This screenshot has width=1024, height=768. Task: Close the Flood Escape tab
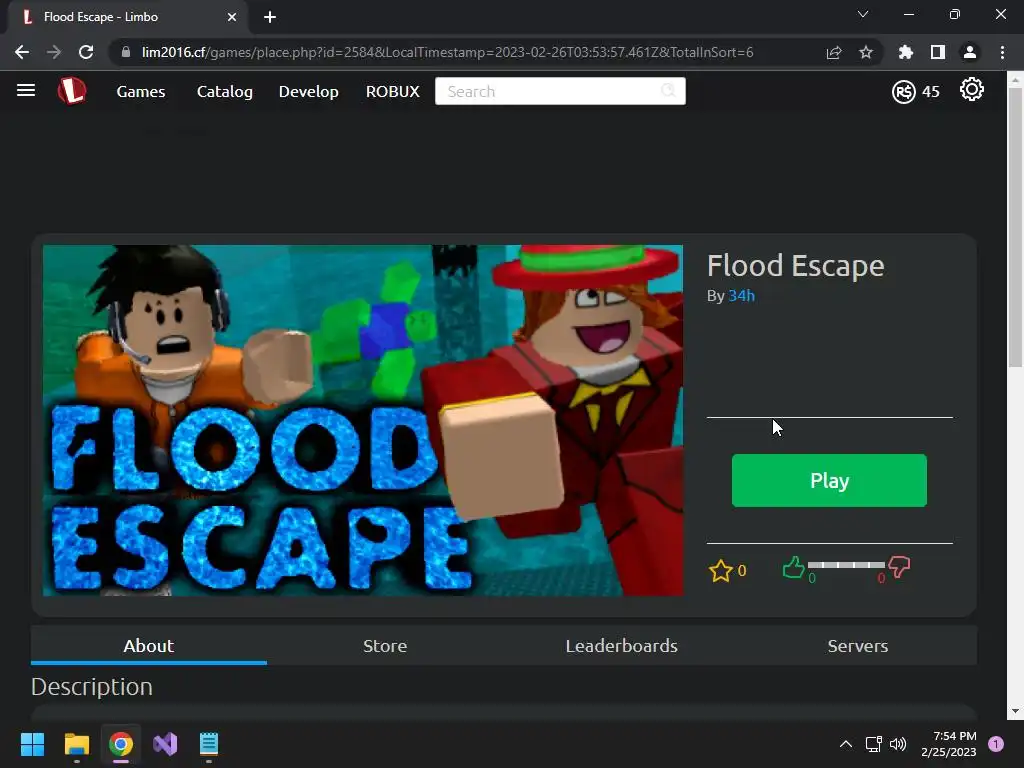(232, 17)
